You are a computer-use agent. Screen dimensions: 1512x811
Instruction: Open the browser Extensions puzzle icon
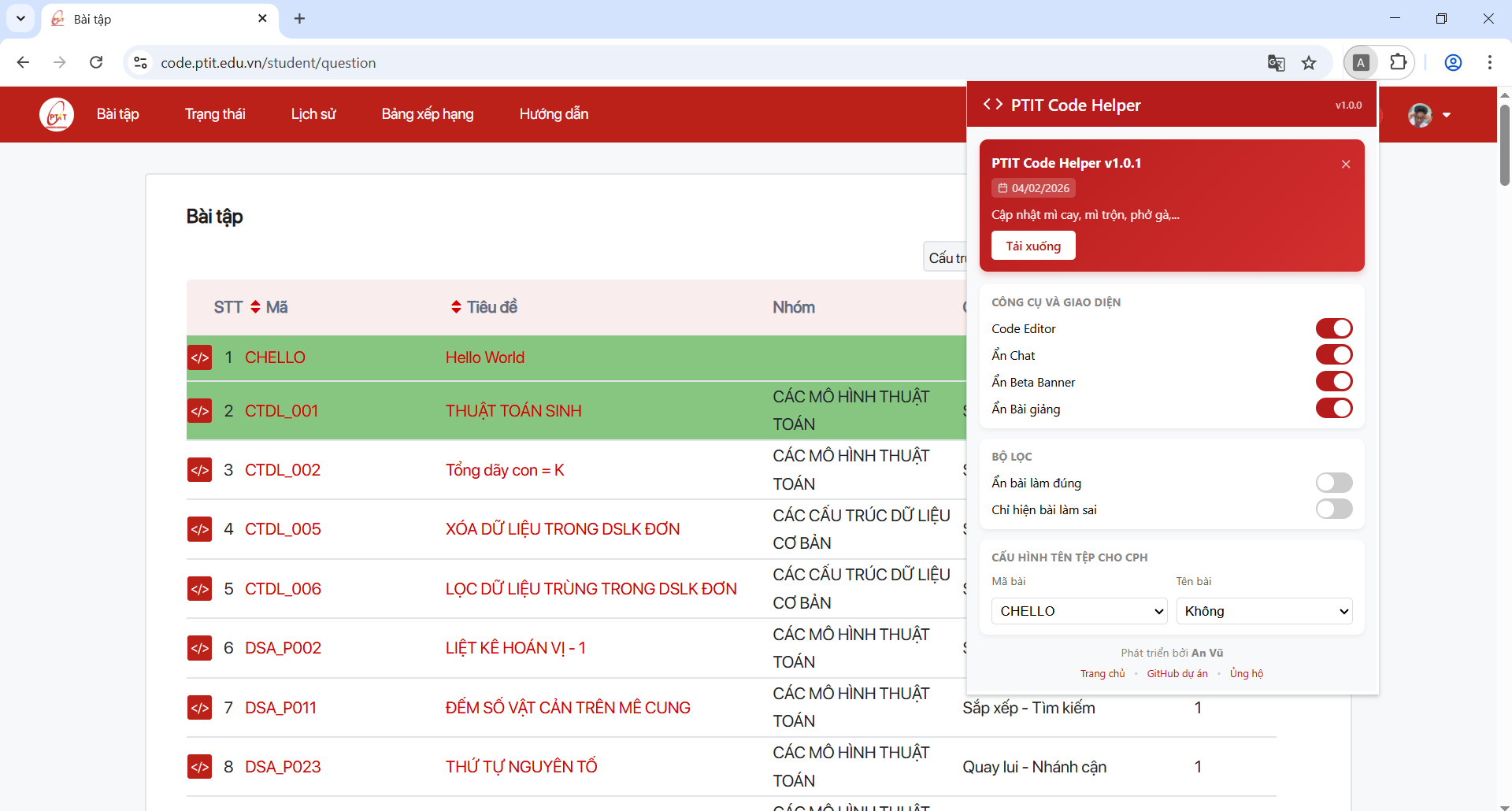pos(1399,62)
